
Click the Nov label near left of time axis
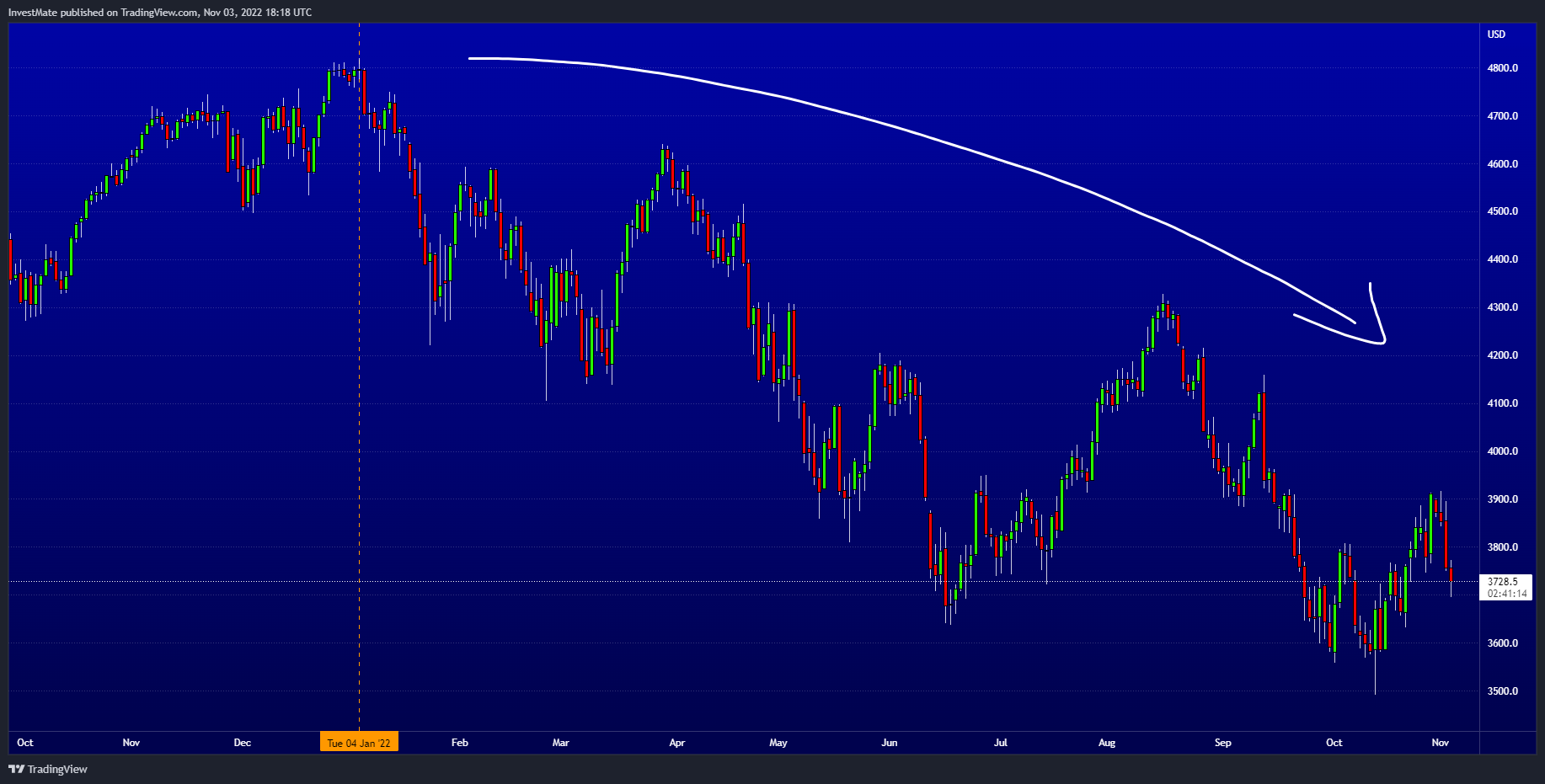point(131,743)
